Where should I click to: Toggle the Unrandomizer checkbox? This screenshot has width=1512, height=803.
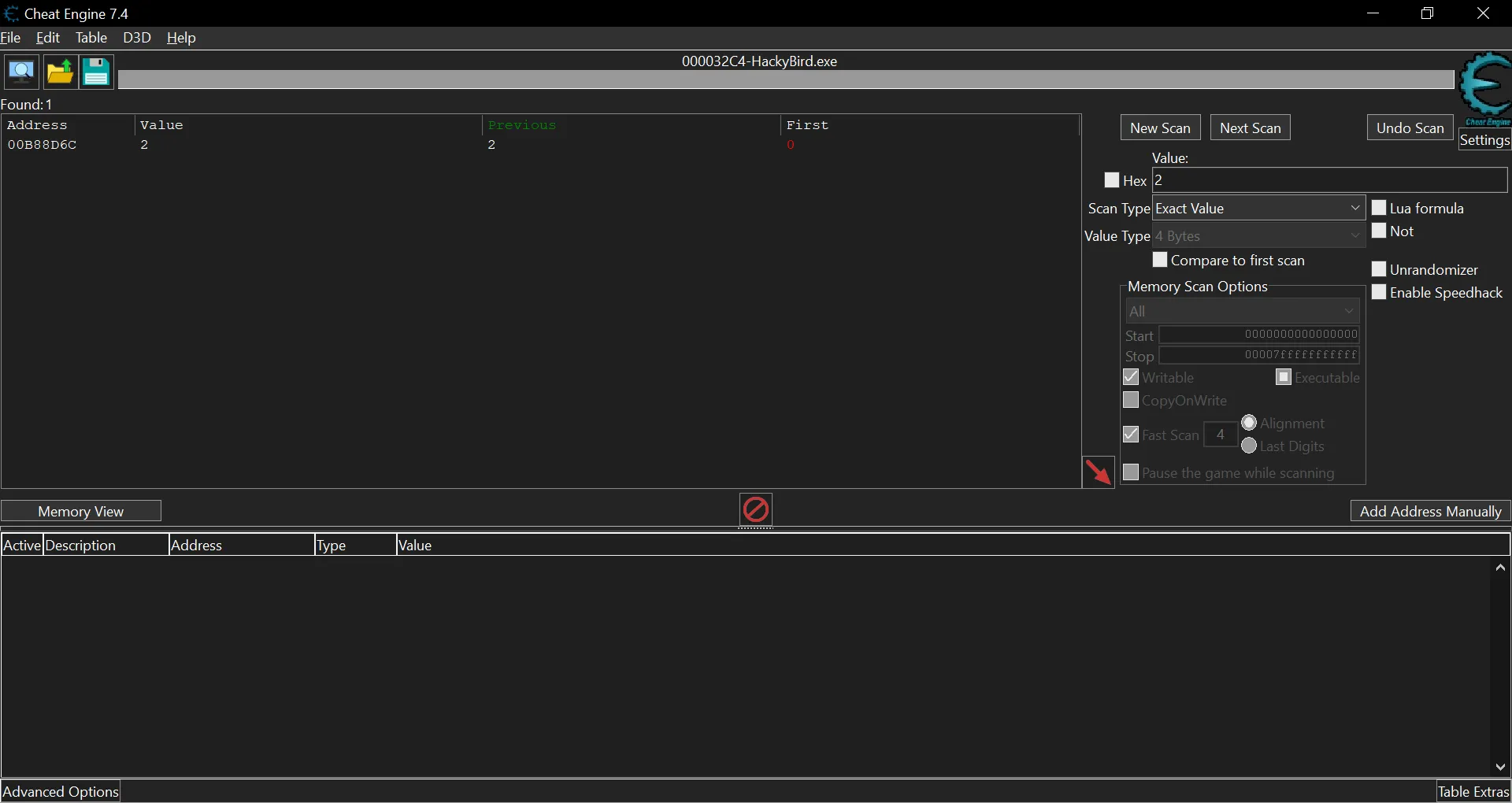pos(1379,269)
